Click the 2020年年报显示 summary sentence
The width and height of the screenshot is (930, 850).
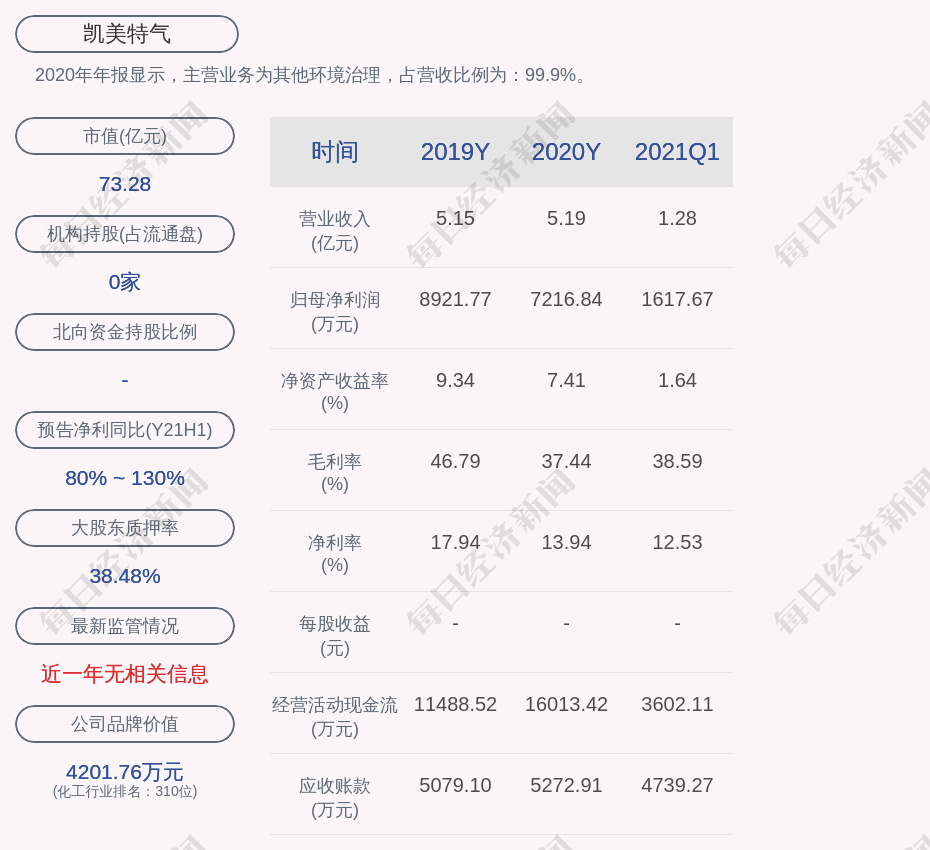(311, 75)
